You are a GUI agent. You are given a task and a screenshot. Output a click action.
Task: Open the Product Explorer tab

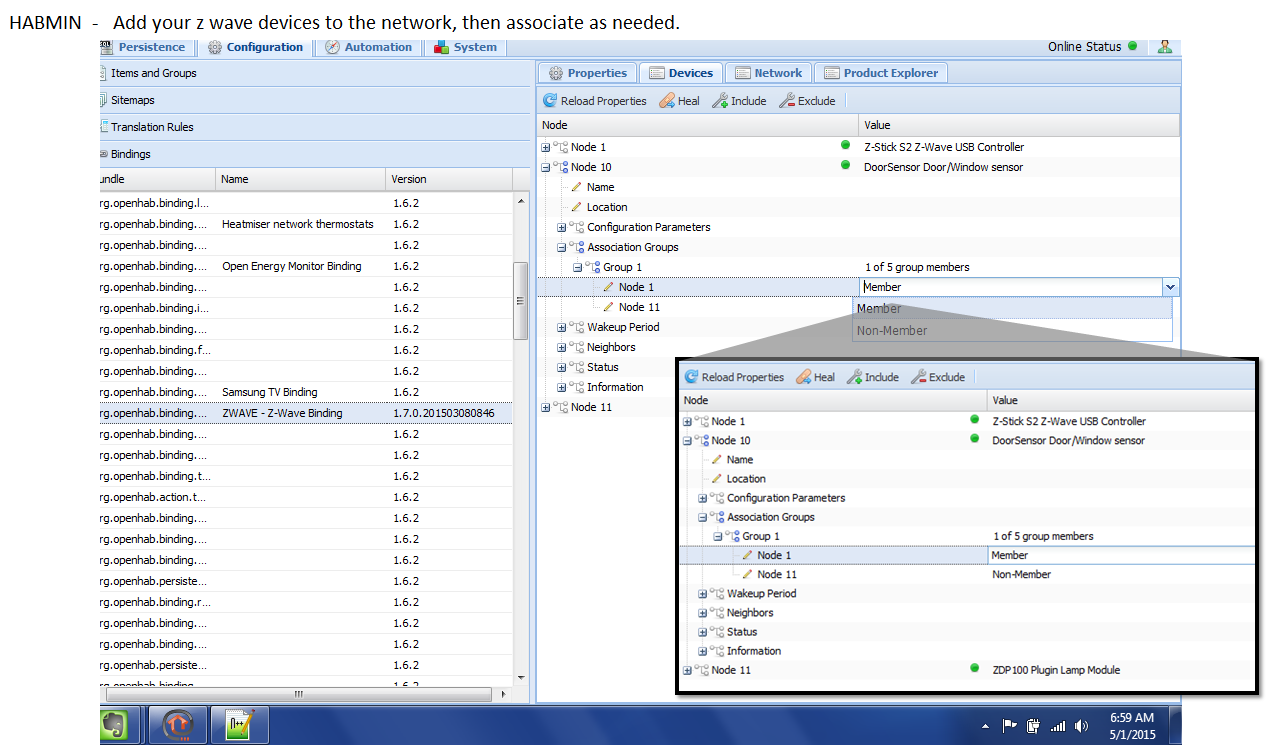[881, 73]
